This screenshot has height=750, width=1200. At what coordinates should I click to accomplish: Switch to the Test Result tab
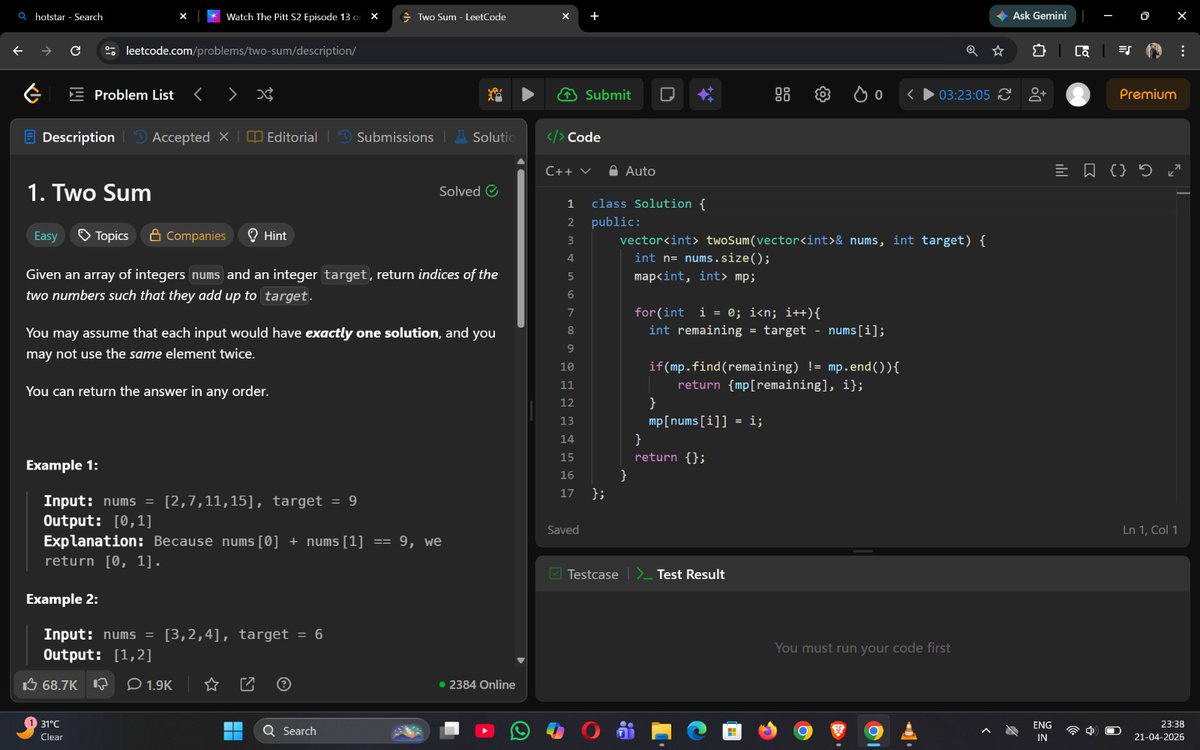690,574
